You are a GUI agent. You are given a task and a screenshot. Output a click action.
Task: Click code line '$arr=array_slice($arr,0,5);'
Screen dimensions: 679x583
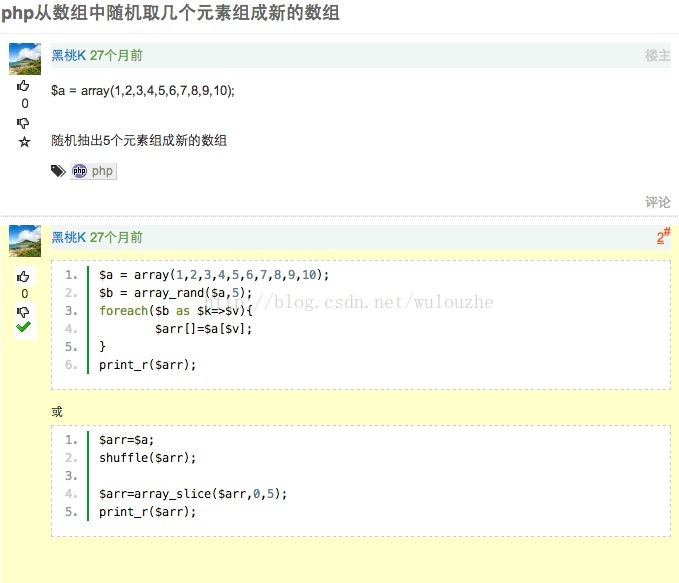(193, 494)
